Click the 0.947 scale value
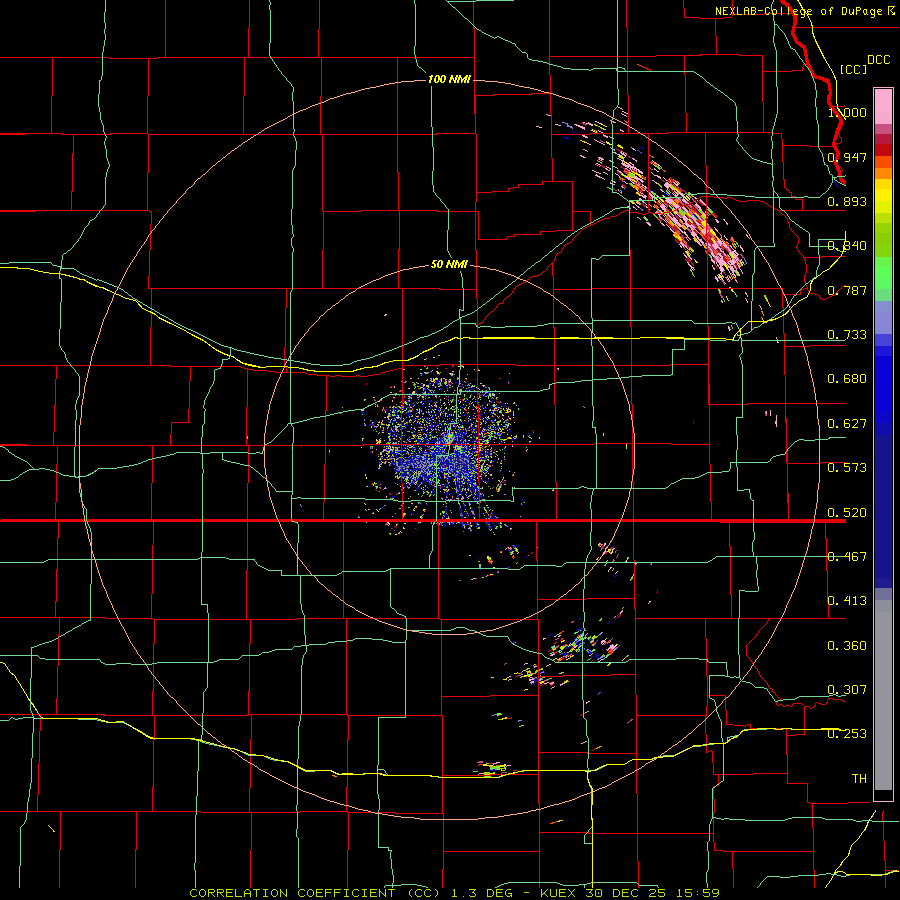This screenshot has height=900, width=900. pos(847,157)
